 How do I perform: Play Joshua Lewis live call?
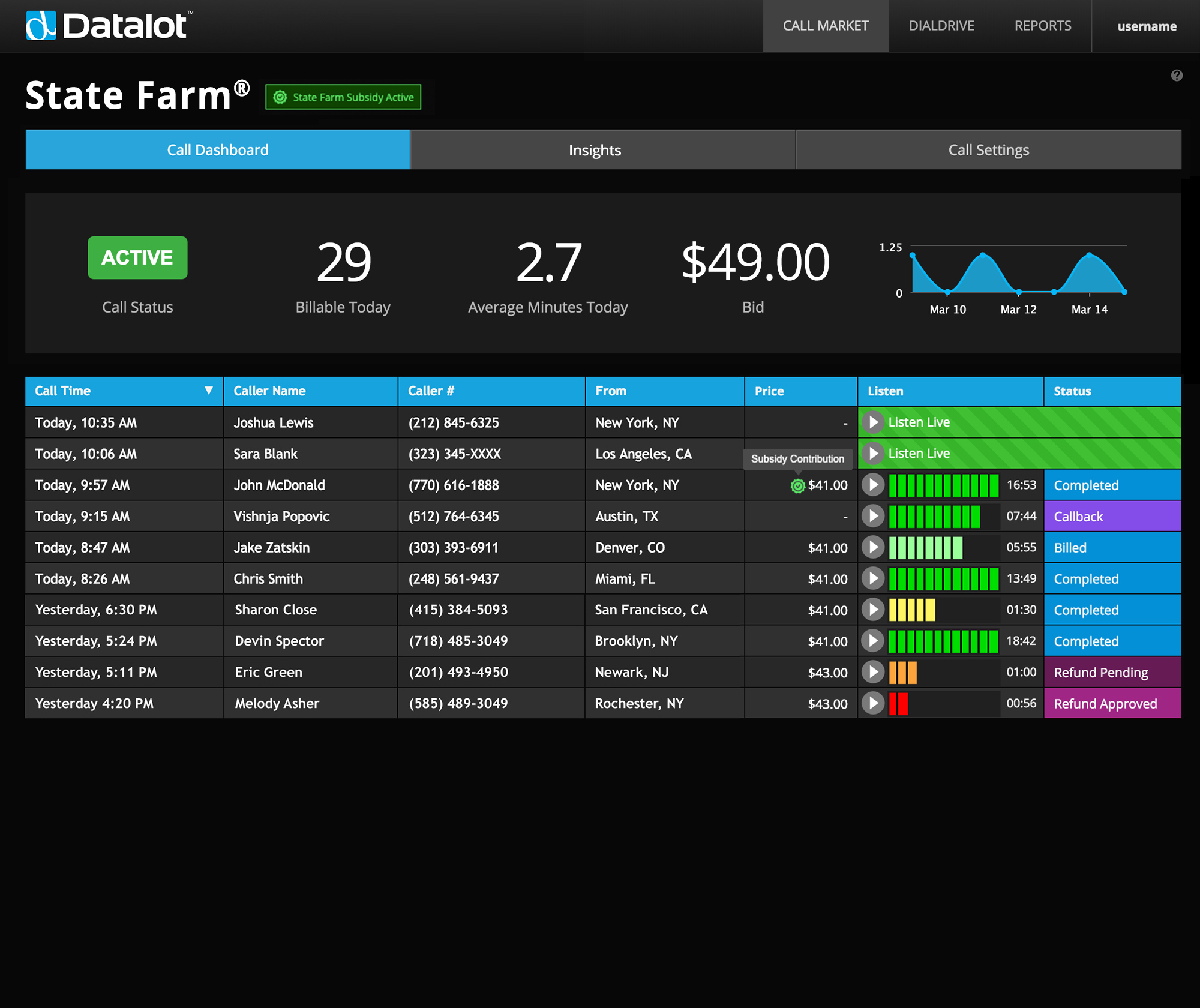click(873, 422)
